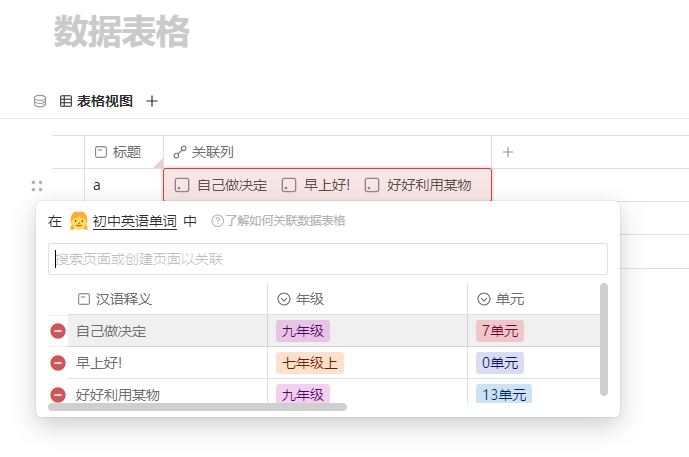Open the 初中英语单词 database link

point(134,221)
